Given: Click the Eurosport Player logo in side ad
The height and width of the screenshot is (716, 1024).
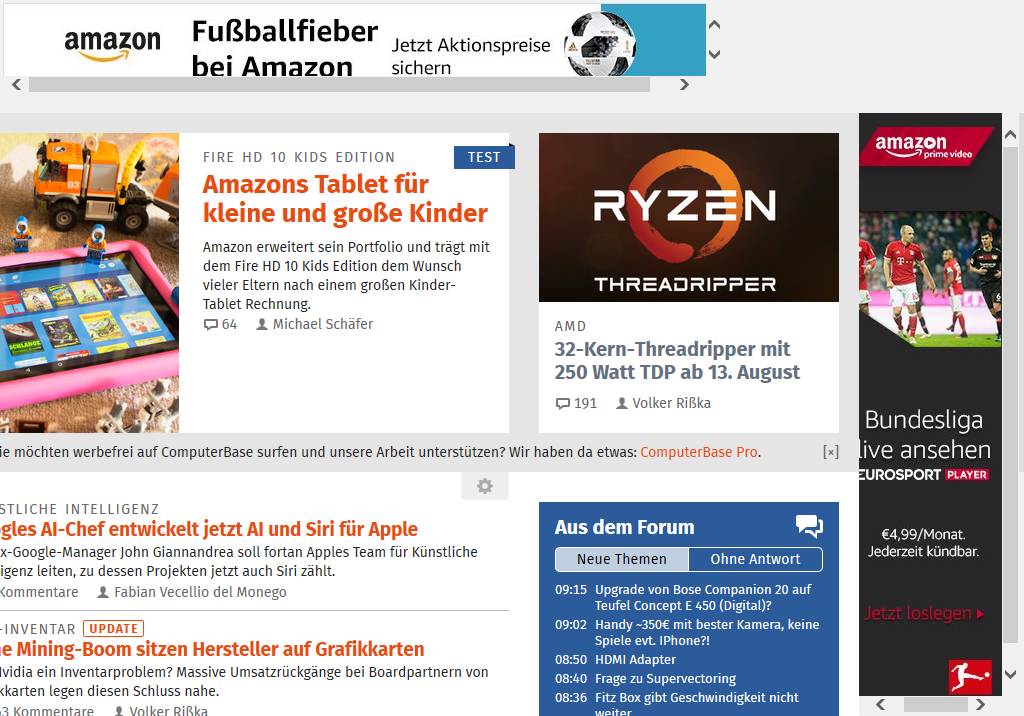Looking at the screenshot, I should pos(923,475).
